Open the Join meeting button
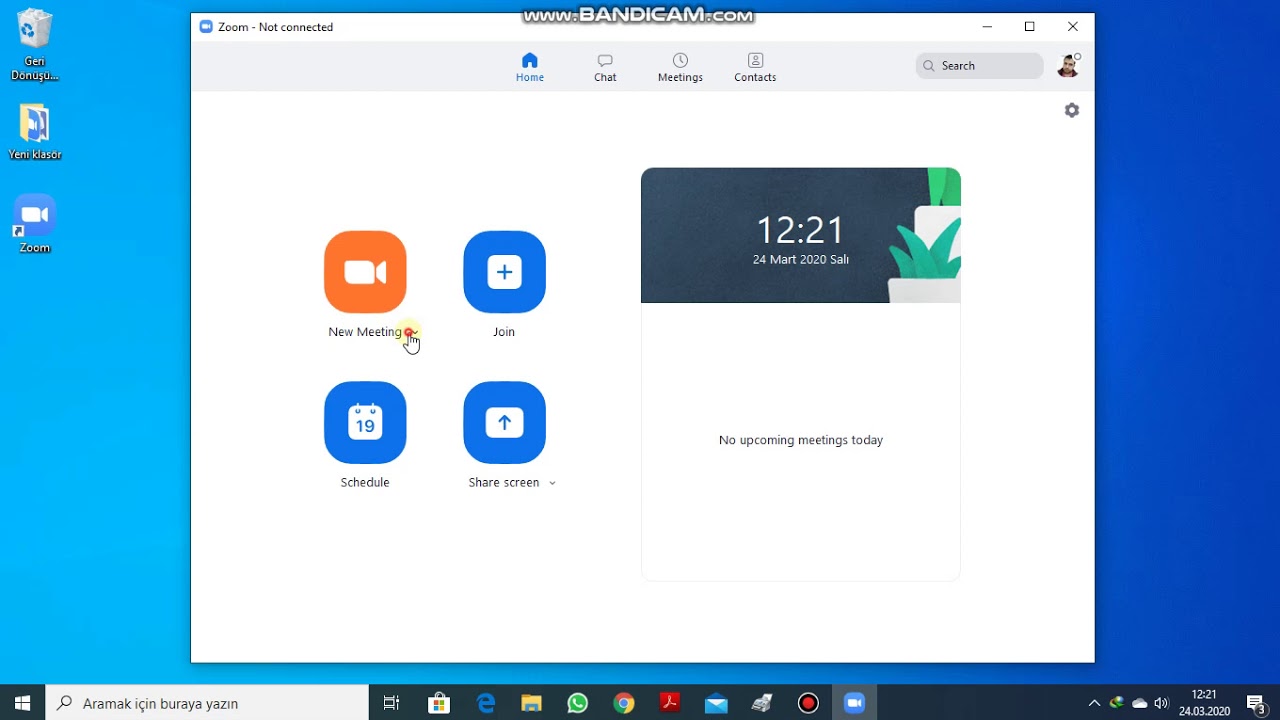This screenshot has width=1280, height=720. pos(504,272)
